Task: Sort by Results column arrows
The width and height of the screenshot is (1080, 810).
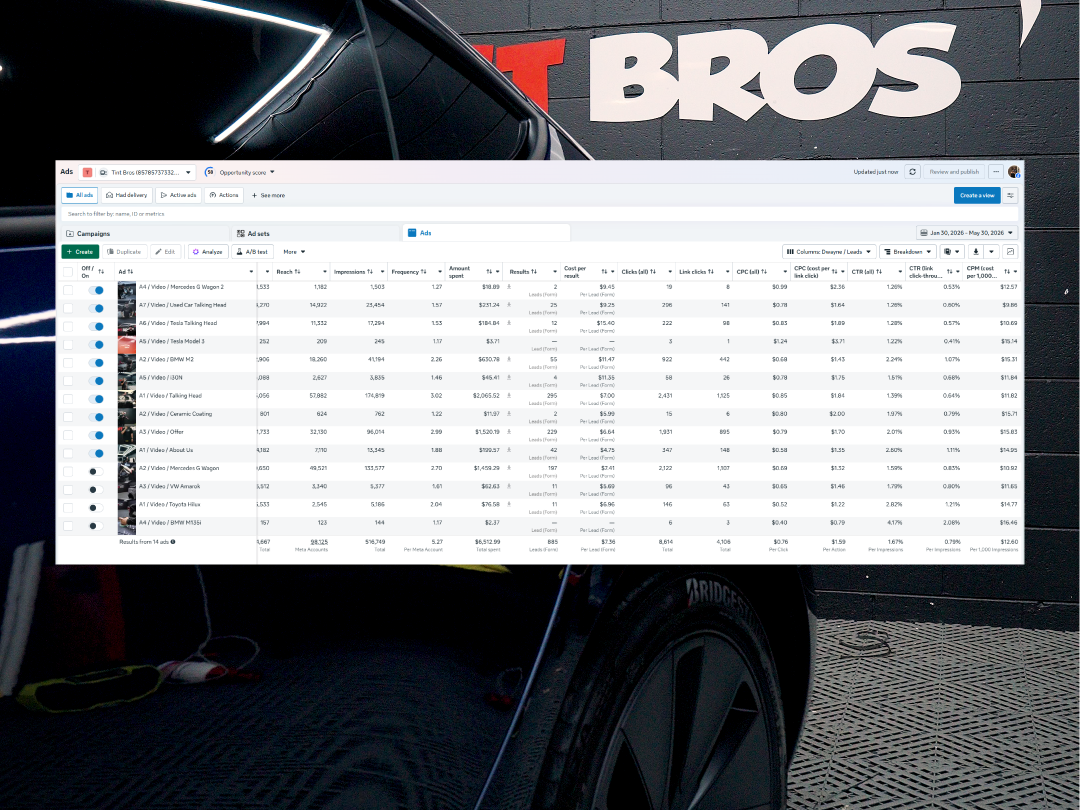Action: point(534,271)
